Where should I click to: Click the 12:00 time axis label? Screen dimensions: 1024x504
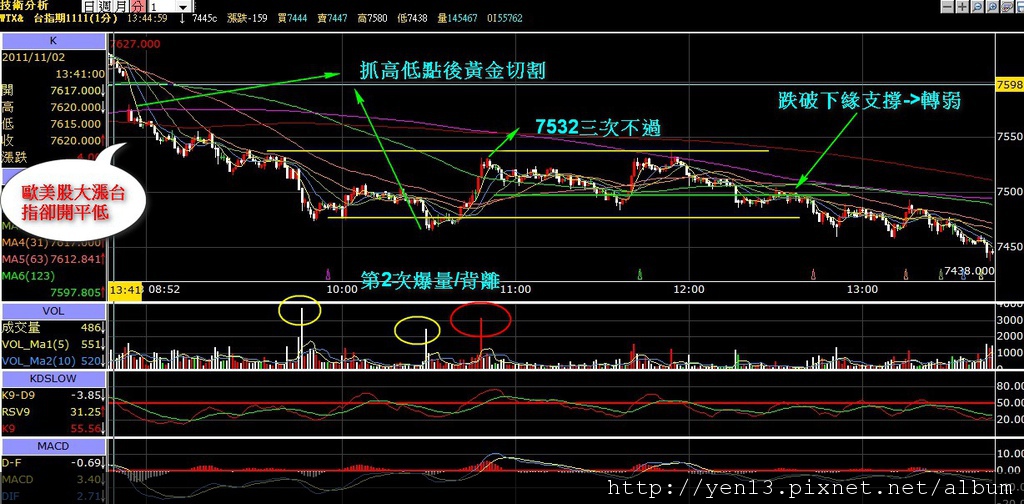688,289
